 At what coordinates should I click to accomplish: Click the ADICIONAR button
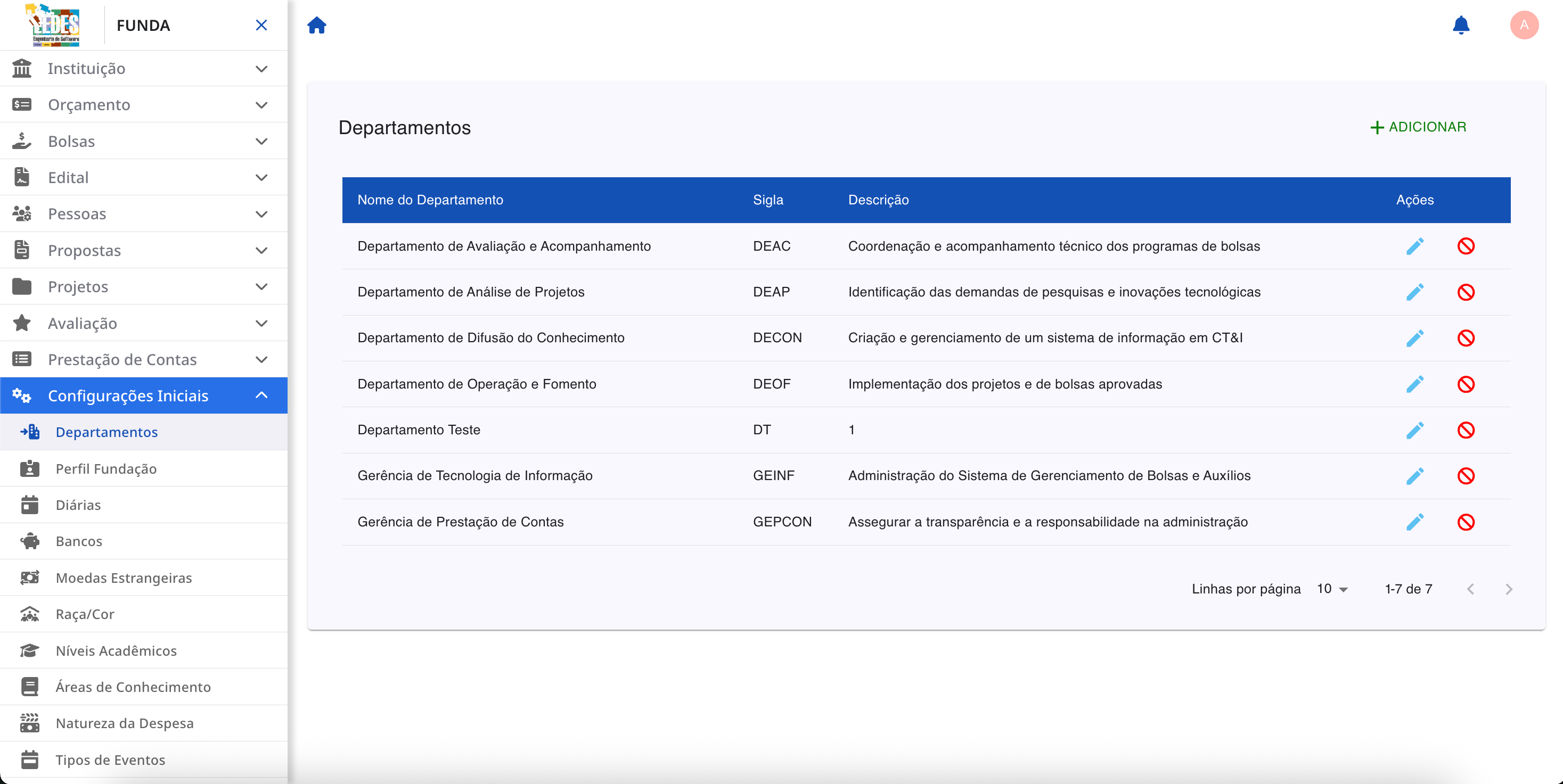[1419, 127]
